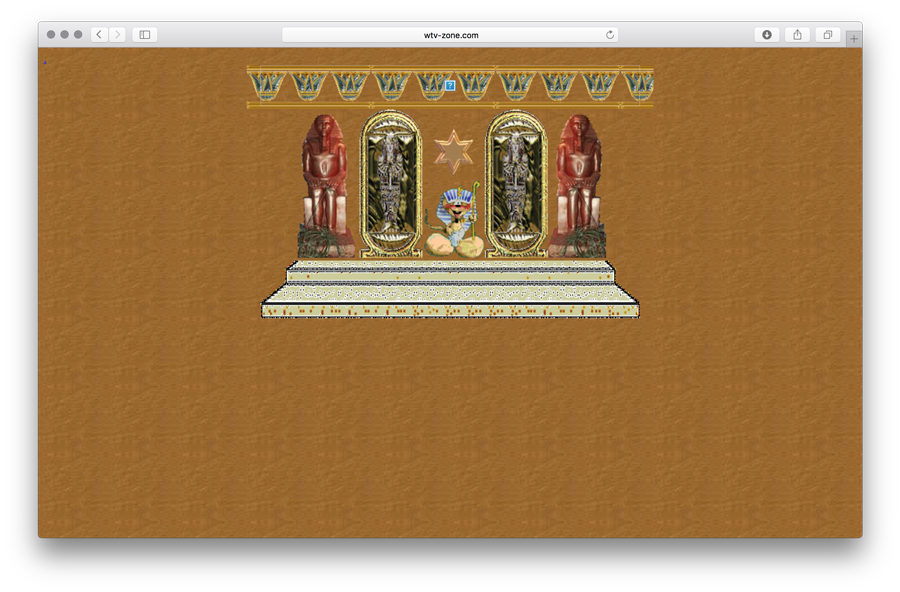Click the right golden cartouche panel

pos(516,183)
